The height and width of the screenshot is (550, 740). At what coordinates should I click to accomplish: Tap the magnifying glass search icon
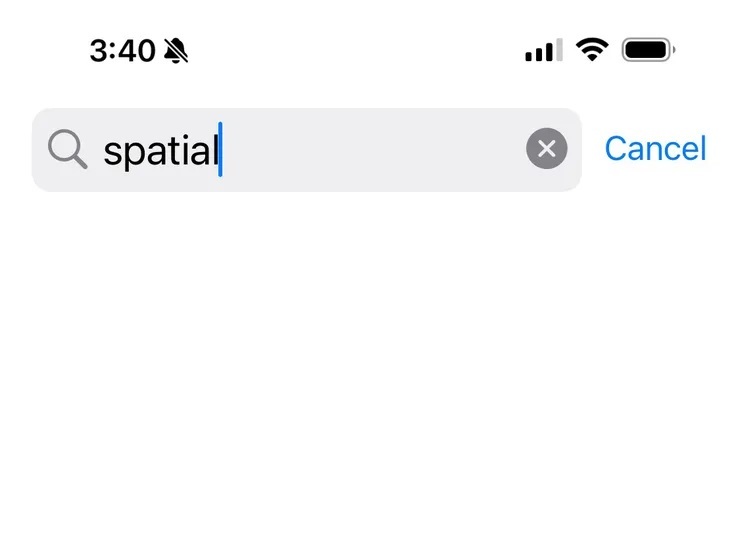coord(67,150)
